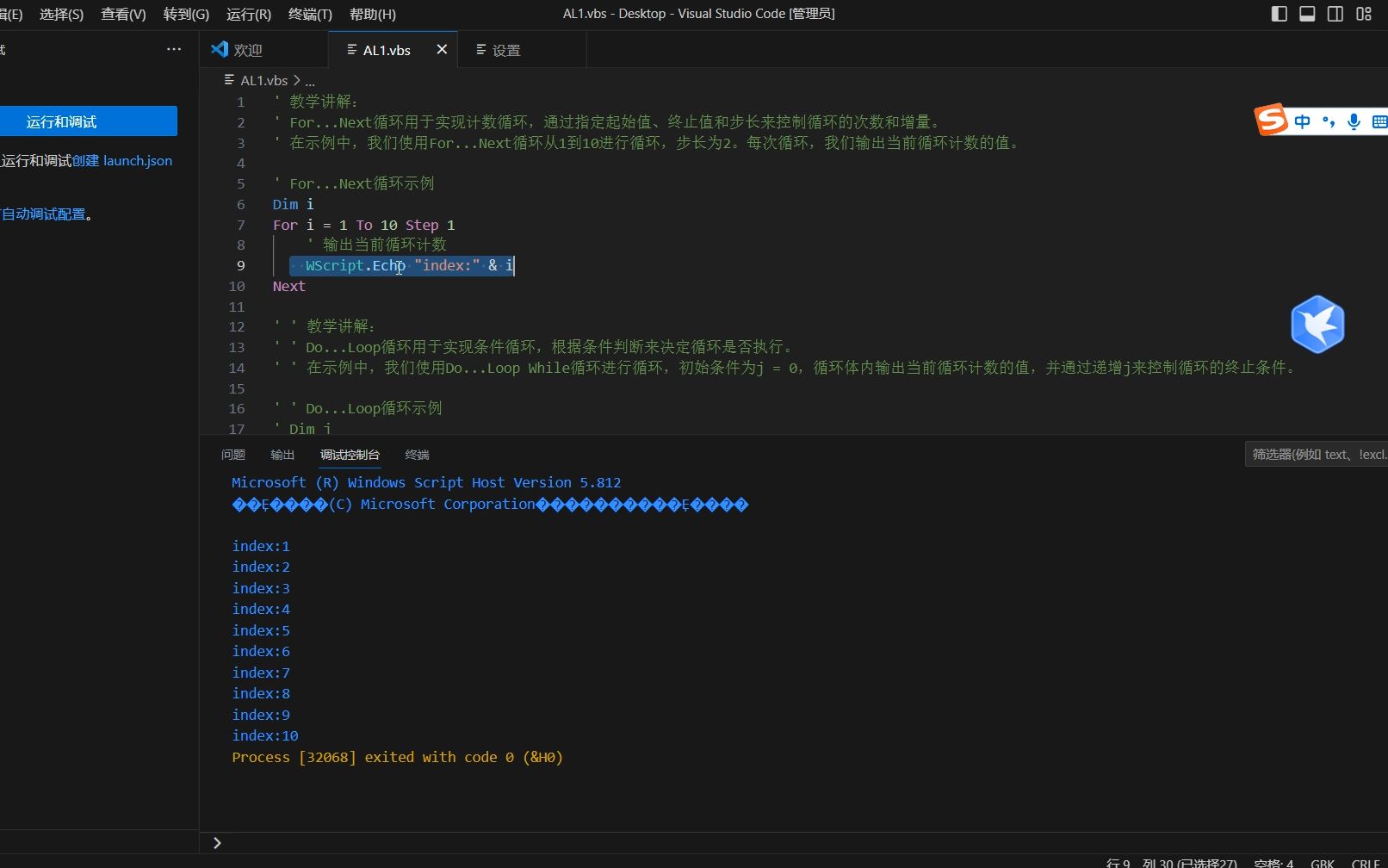Open customize layout icon
The height and width of the screenshot is (868, 1388).
(x=1364, y=14)
